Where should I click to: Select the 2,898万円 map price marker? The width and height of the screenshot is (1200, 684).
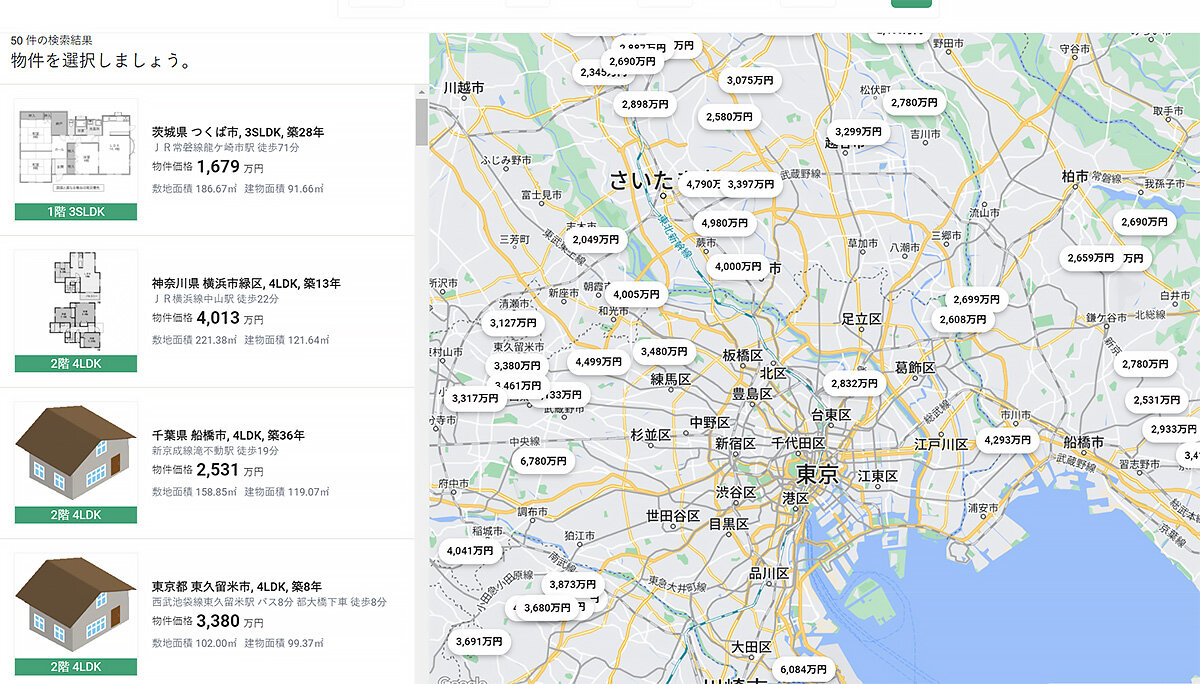coord(644,104)
